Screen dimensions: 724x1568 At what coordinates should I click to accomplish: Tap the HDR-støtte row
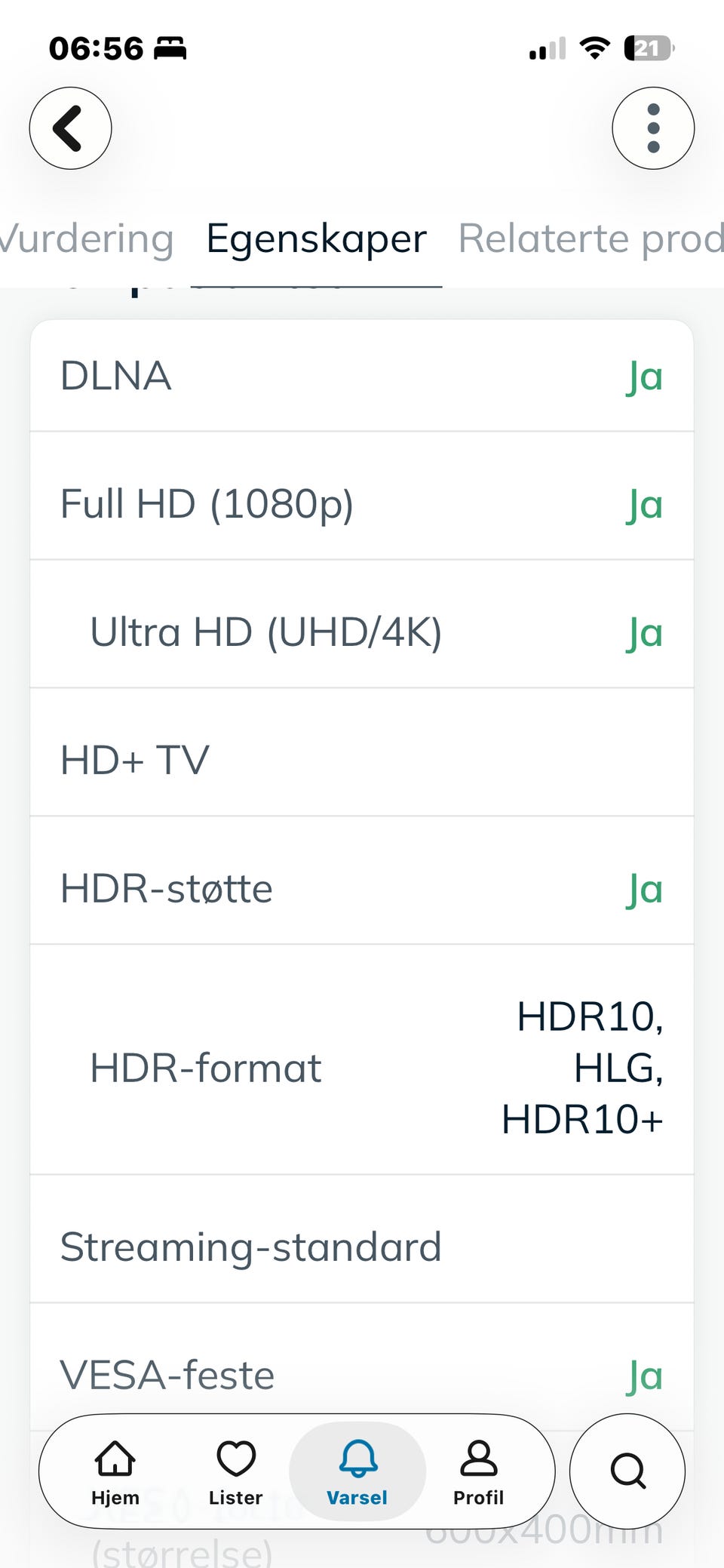pyautogui.click(x=362, y=888)
